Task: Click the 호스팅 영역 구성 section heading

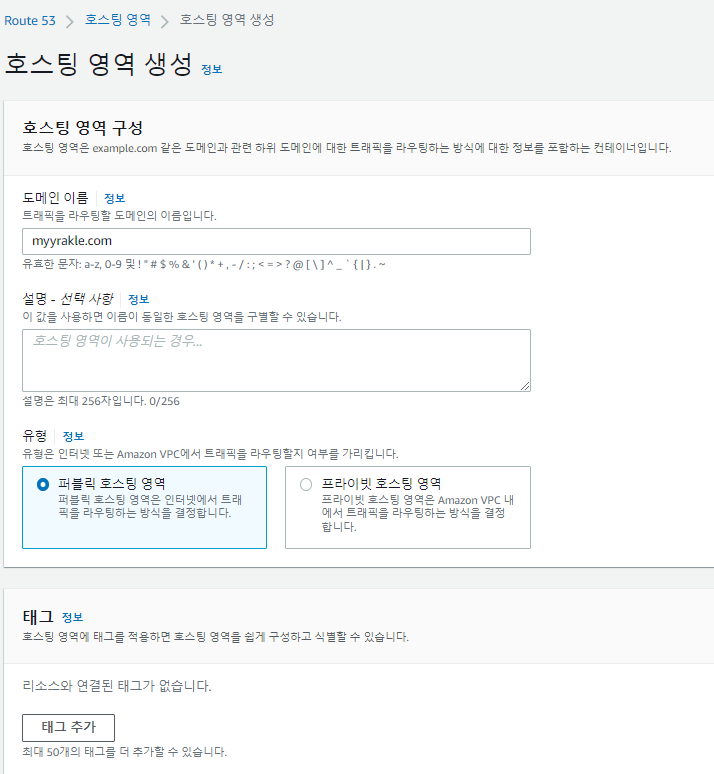Action: [83, 127]
